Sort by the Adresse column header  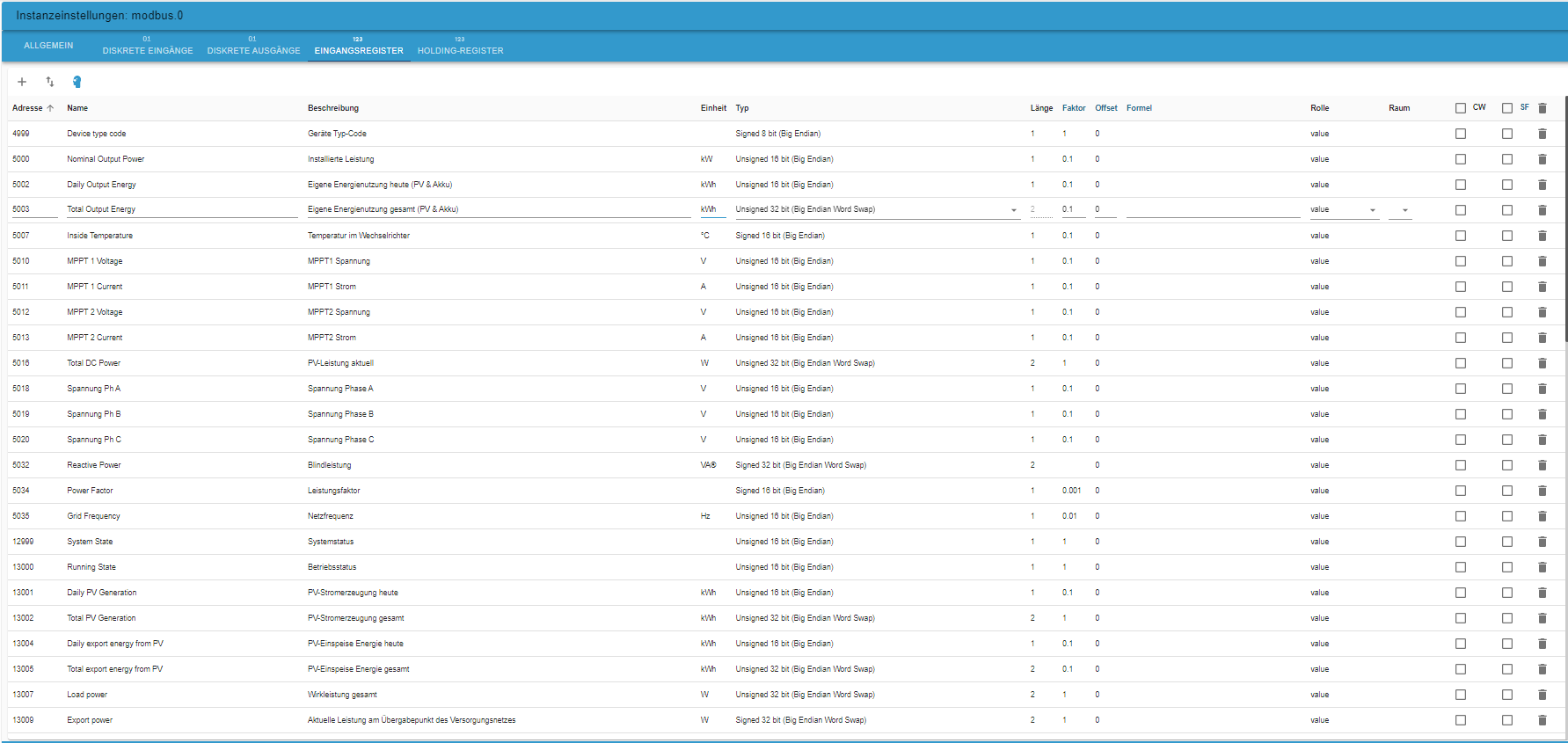pos(33,108)
